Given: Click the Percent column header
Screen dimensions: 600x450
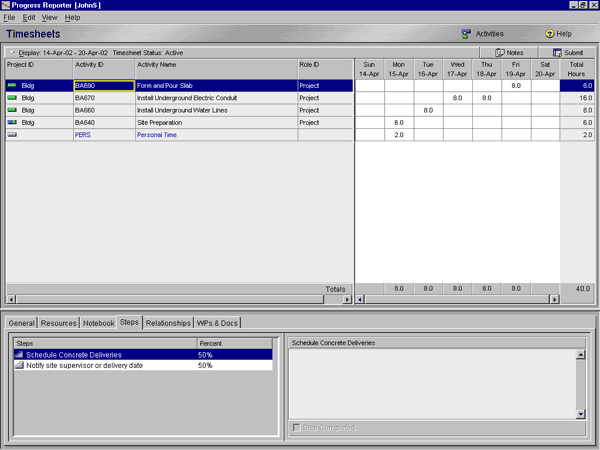Looking at the screenshot, I should coord(235,343).
